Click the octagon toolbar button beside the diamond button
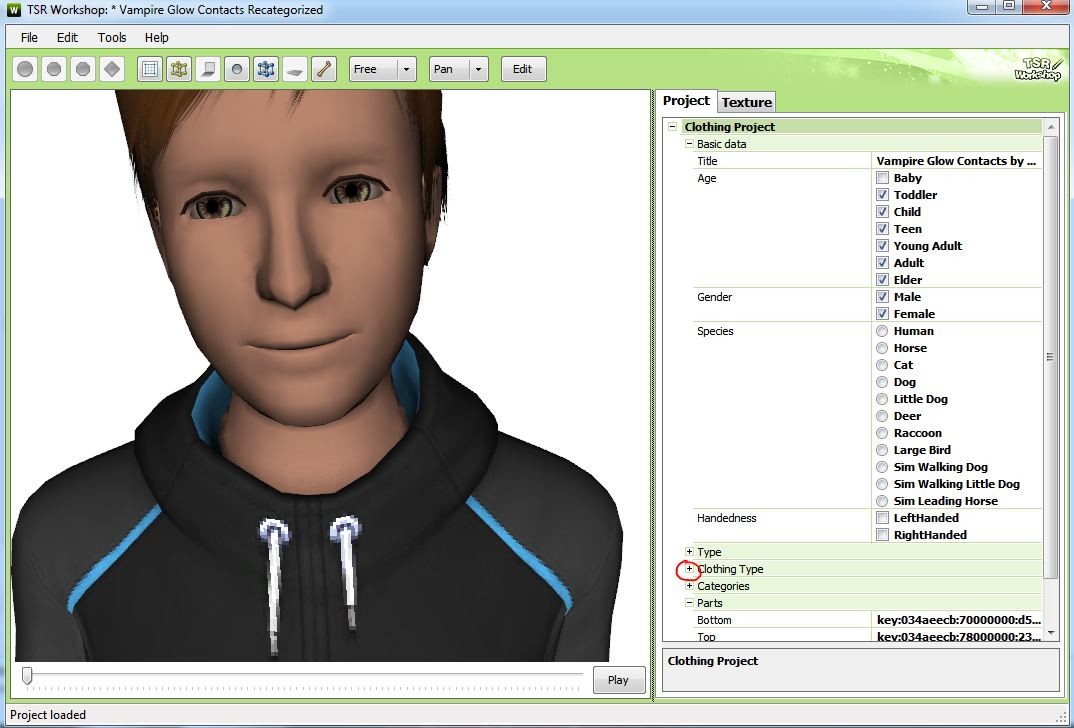Viewport: 1074px width, 728px height. tap(83, 69)
